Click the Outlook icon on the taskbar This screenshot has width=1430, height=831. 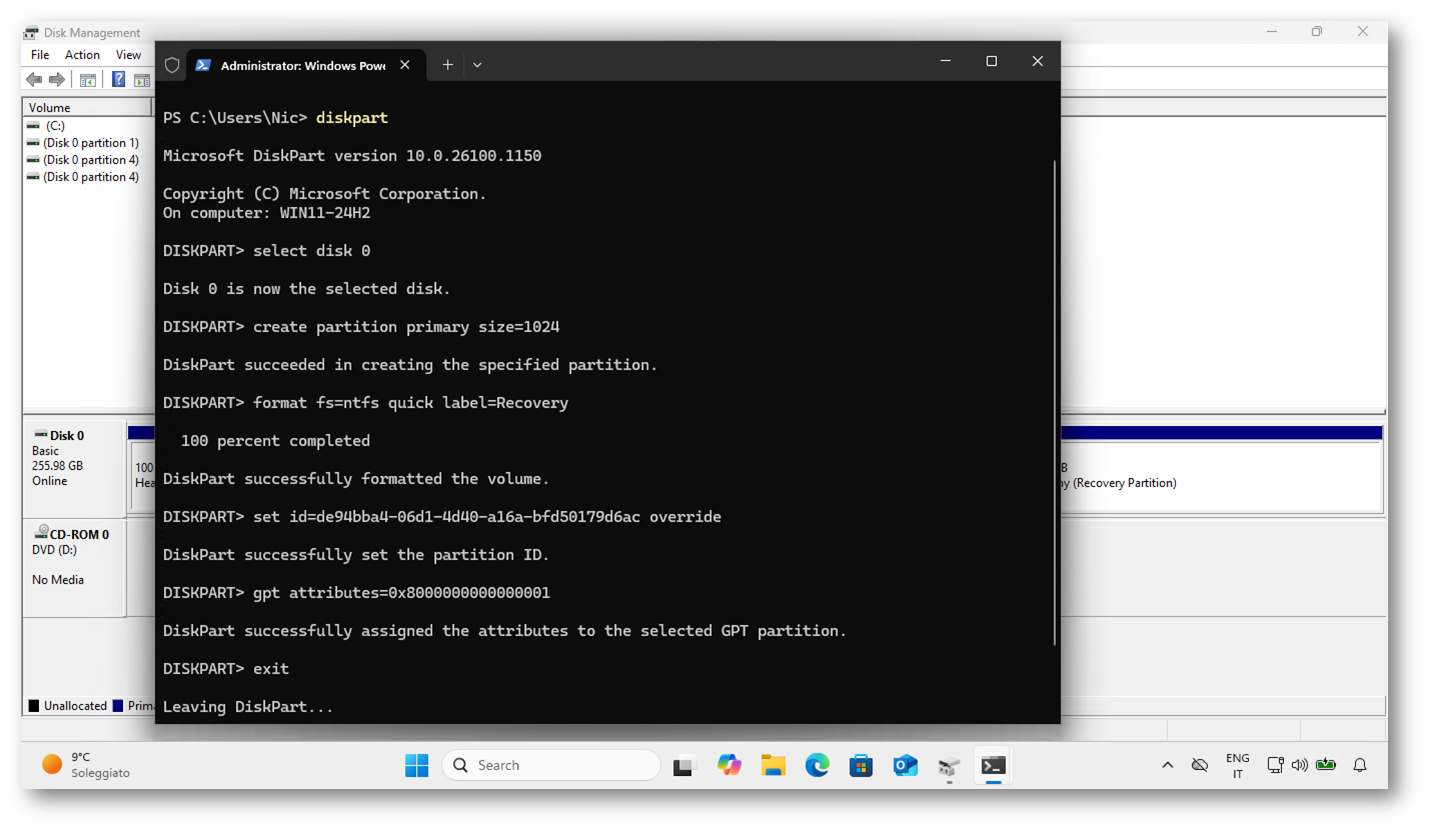905,766
